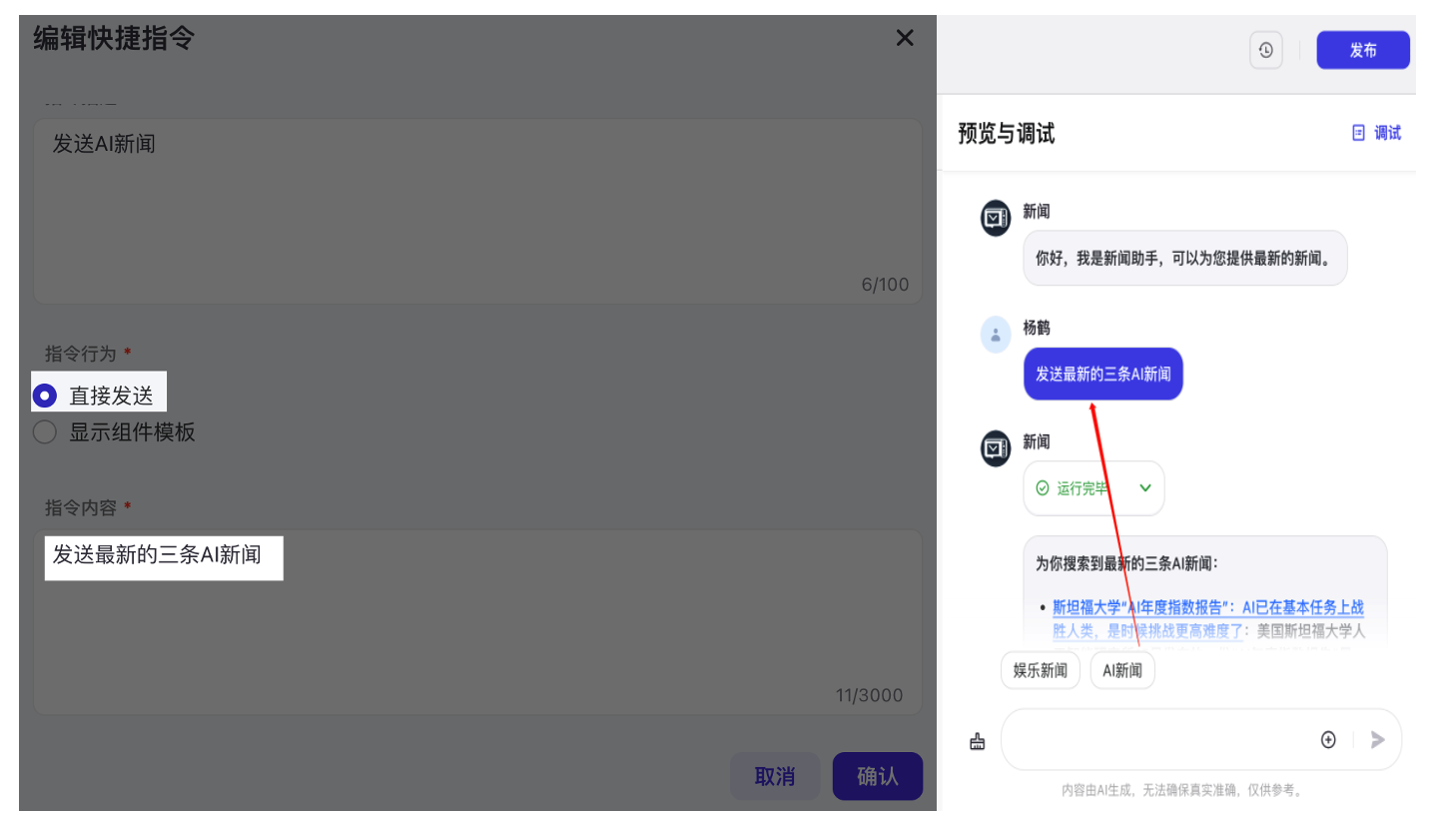This screenshot has width=1456, height=813.
Task: Click the plus attachment icon in chat input
Action: pyautogui.click(x=1328, y=739)
